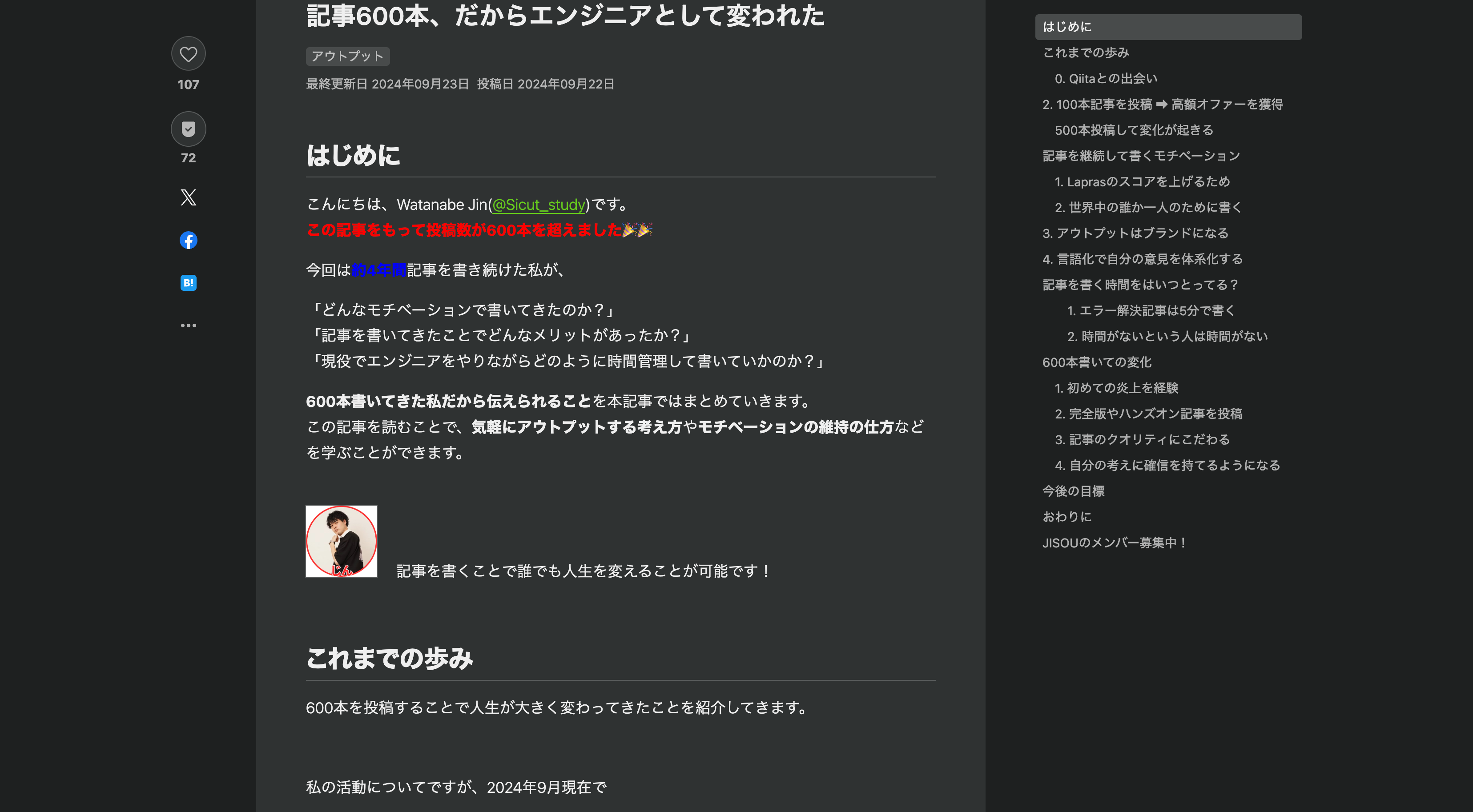The image size is (1473, 812).
Task: Click the じん avatar image
Action: (342, 541)
